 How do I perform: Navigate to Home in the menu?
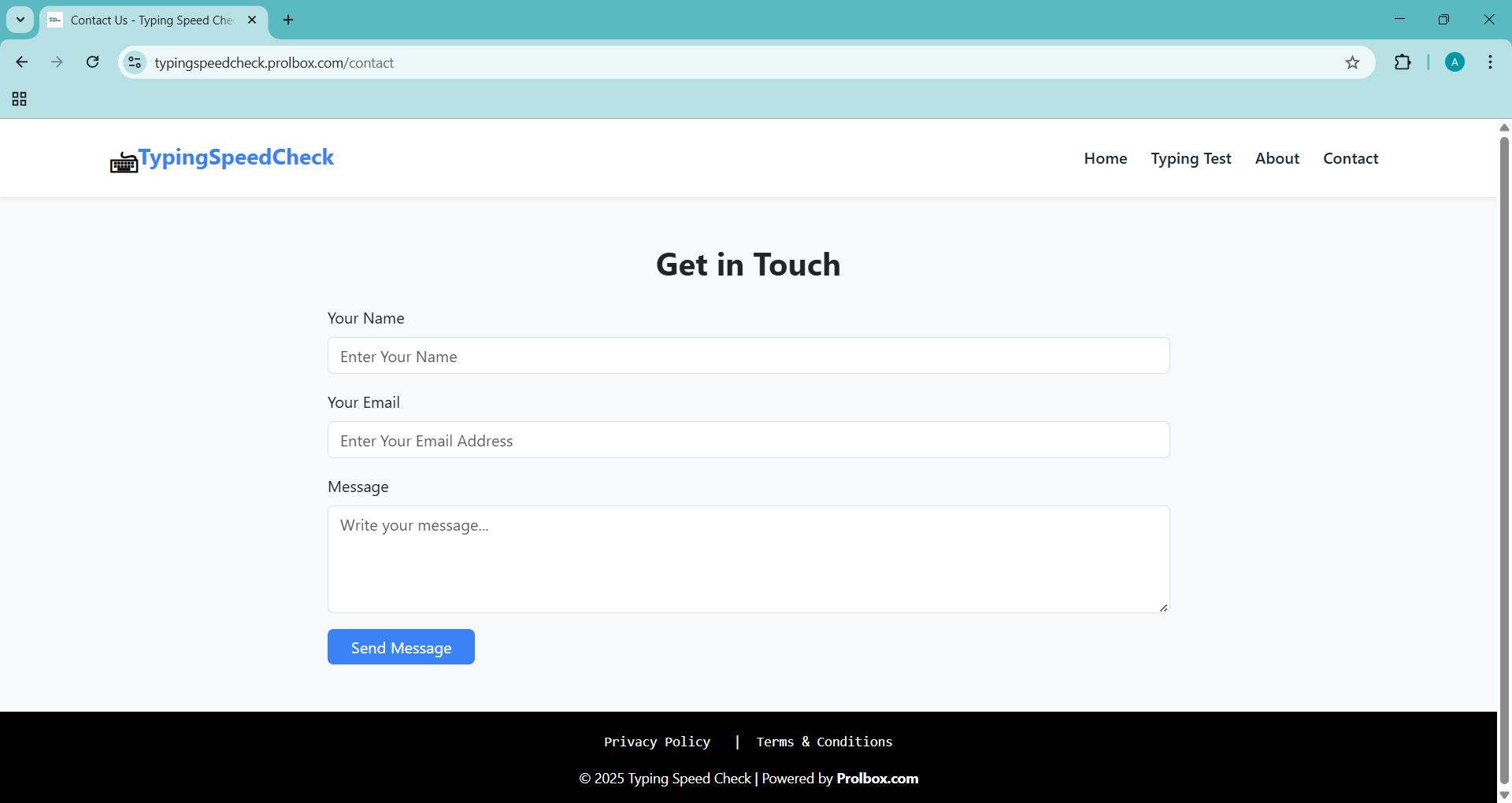1105,158
